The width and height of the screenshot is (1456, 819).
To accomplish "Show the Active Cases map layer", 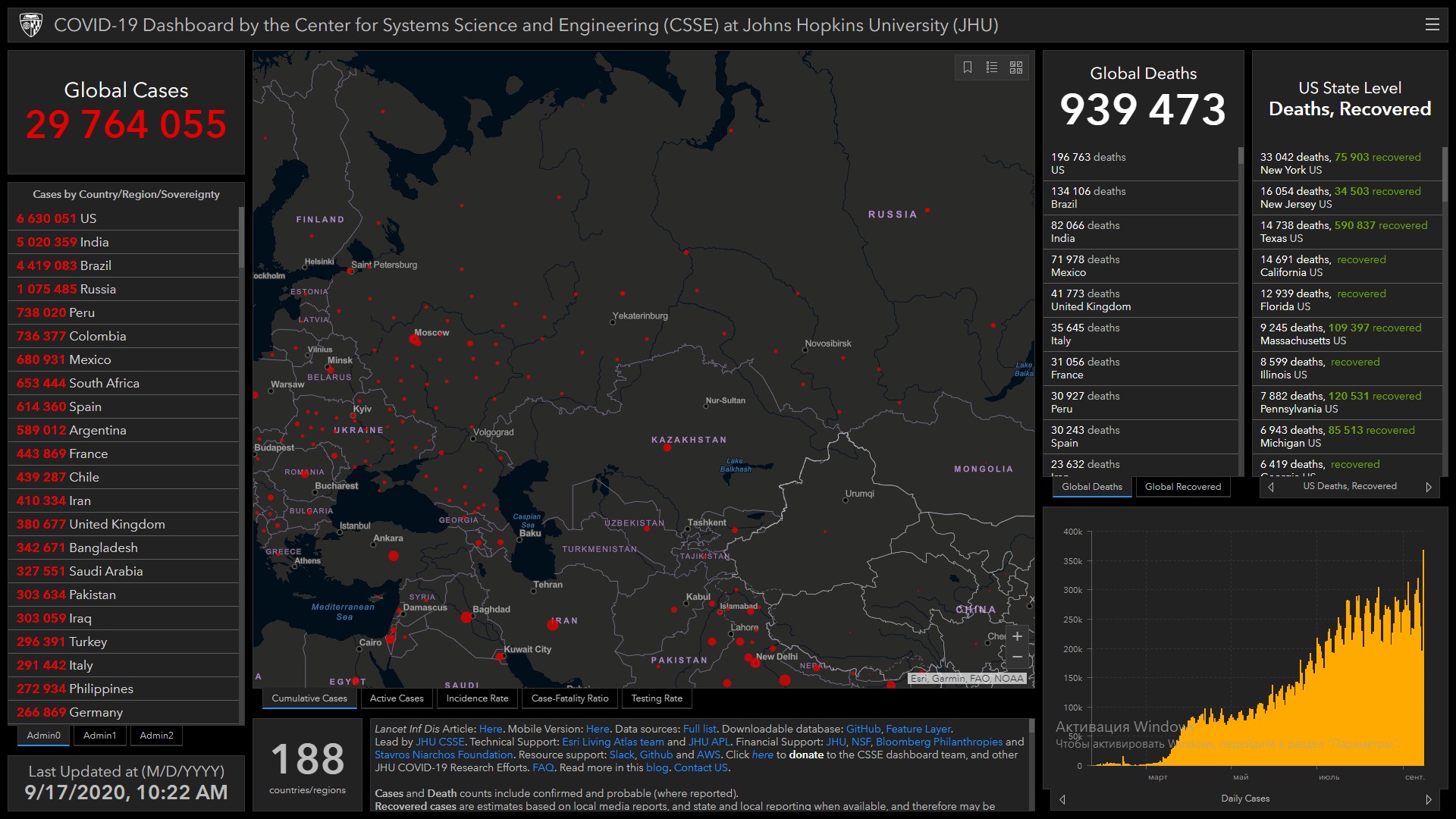I will 397,698.
